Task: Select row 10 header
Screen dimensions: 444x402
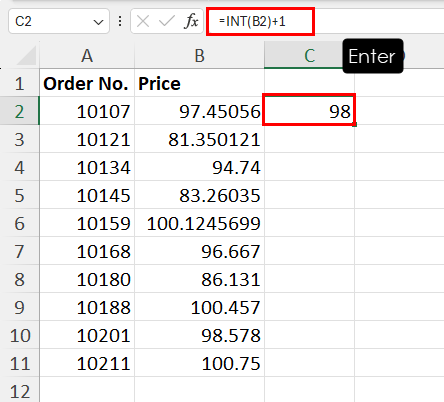Action: point(20,335)
